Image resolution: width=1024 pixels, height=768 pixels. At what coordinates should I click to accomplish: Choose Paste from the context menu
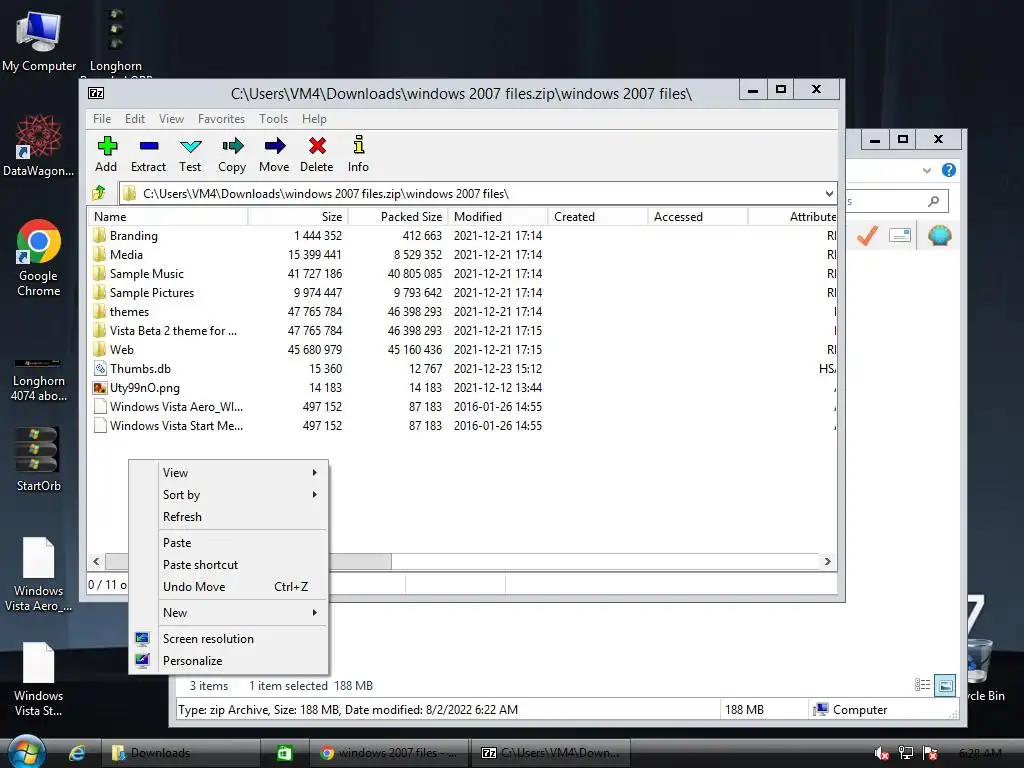228,543
